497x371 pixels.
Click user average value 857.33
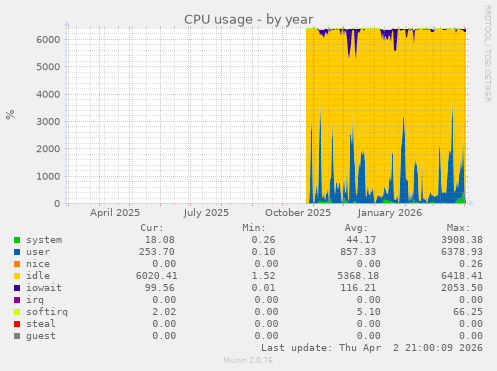[x=358, y=252]
